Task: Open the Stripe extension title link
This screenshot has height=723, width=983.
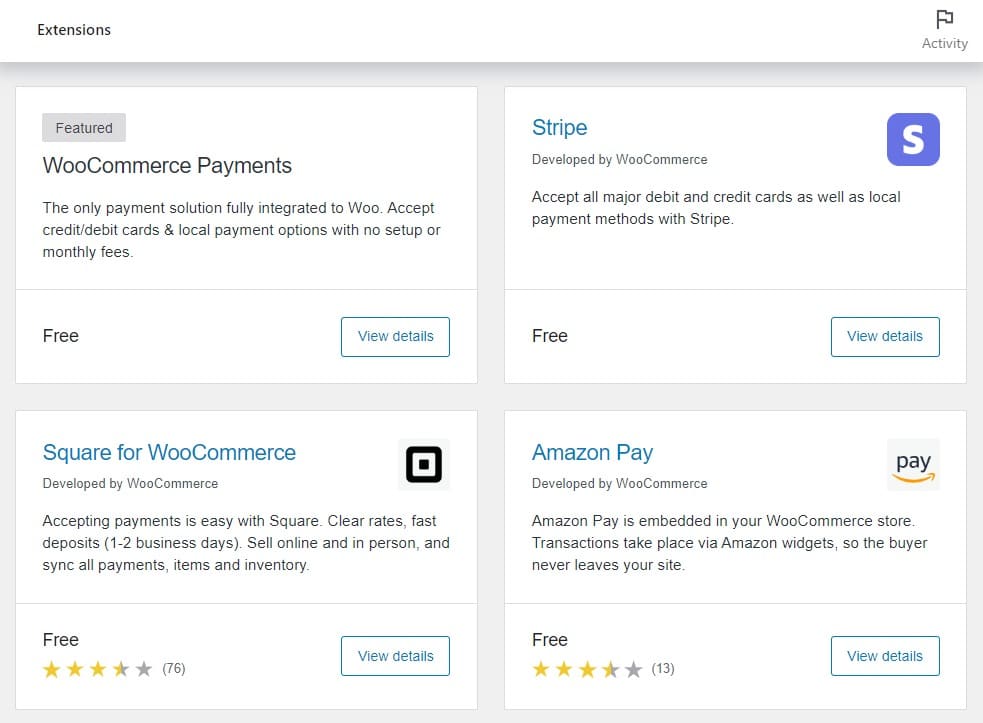Action: (x=559, y=128)
